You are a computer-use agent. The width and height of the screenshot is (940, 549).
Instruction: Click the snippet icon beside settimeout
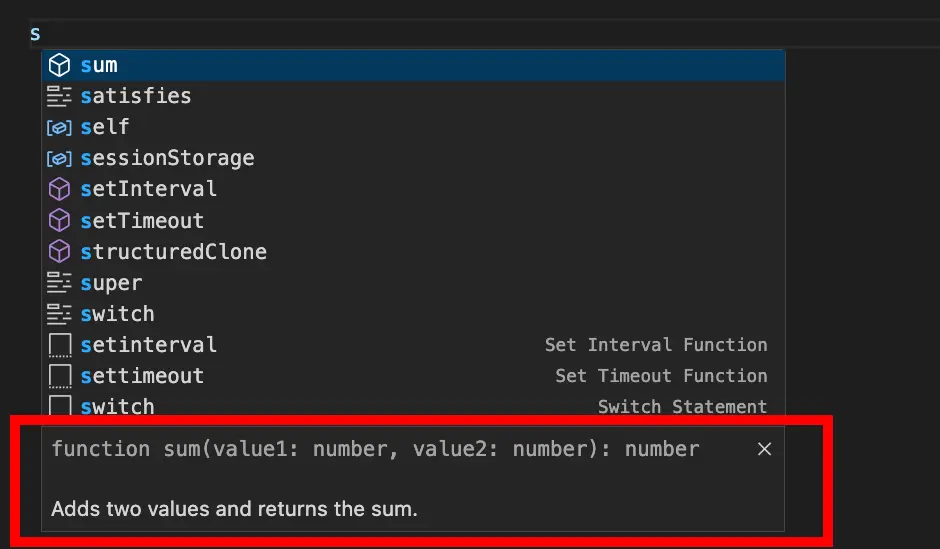pos(59,377)
